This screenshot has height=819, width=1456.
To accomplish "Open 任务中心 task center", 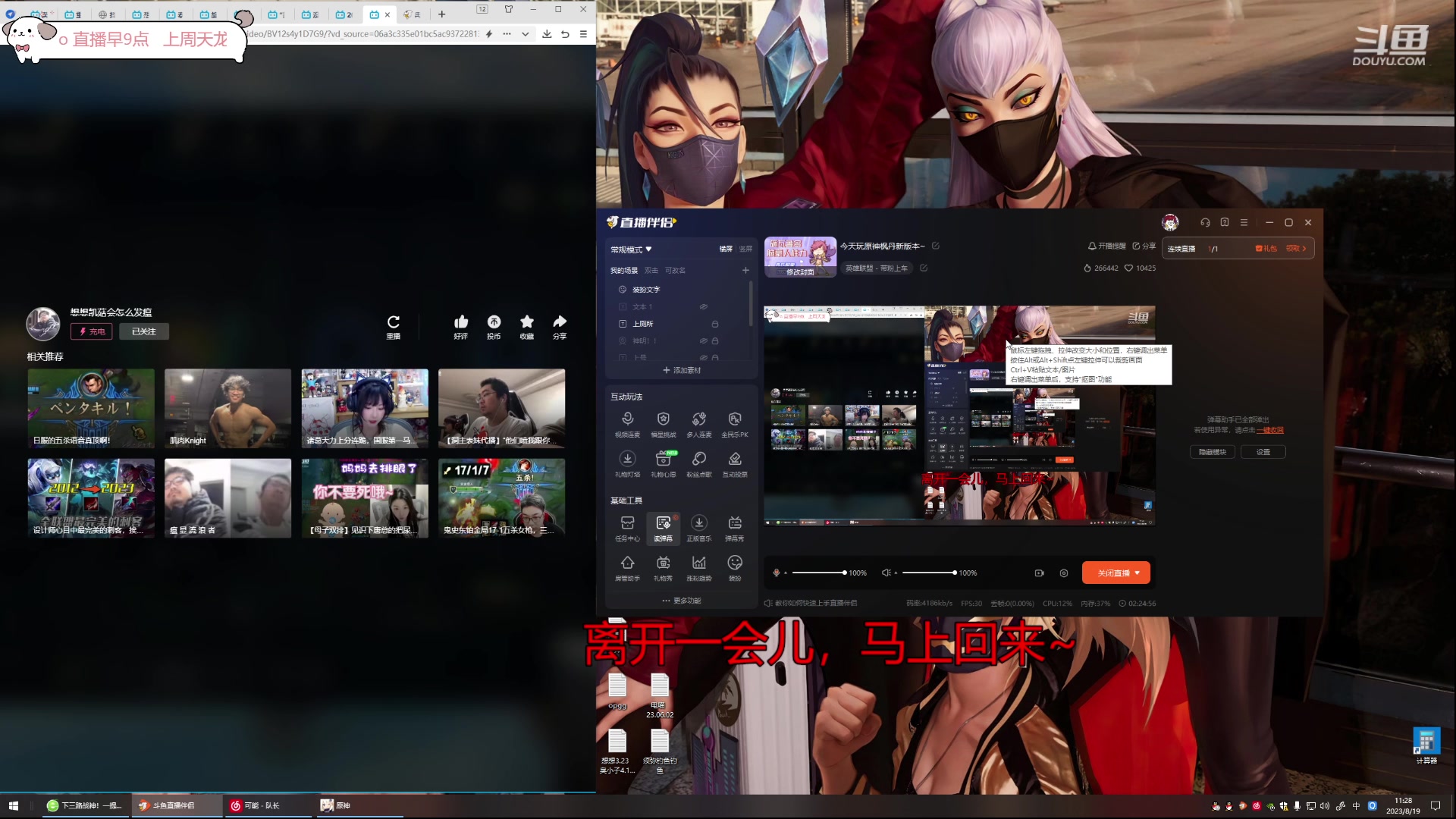I will pos(627,529).
